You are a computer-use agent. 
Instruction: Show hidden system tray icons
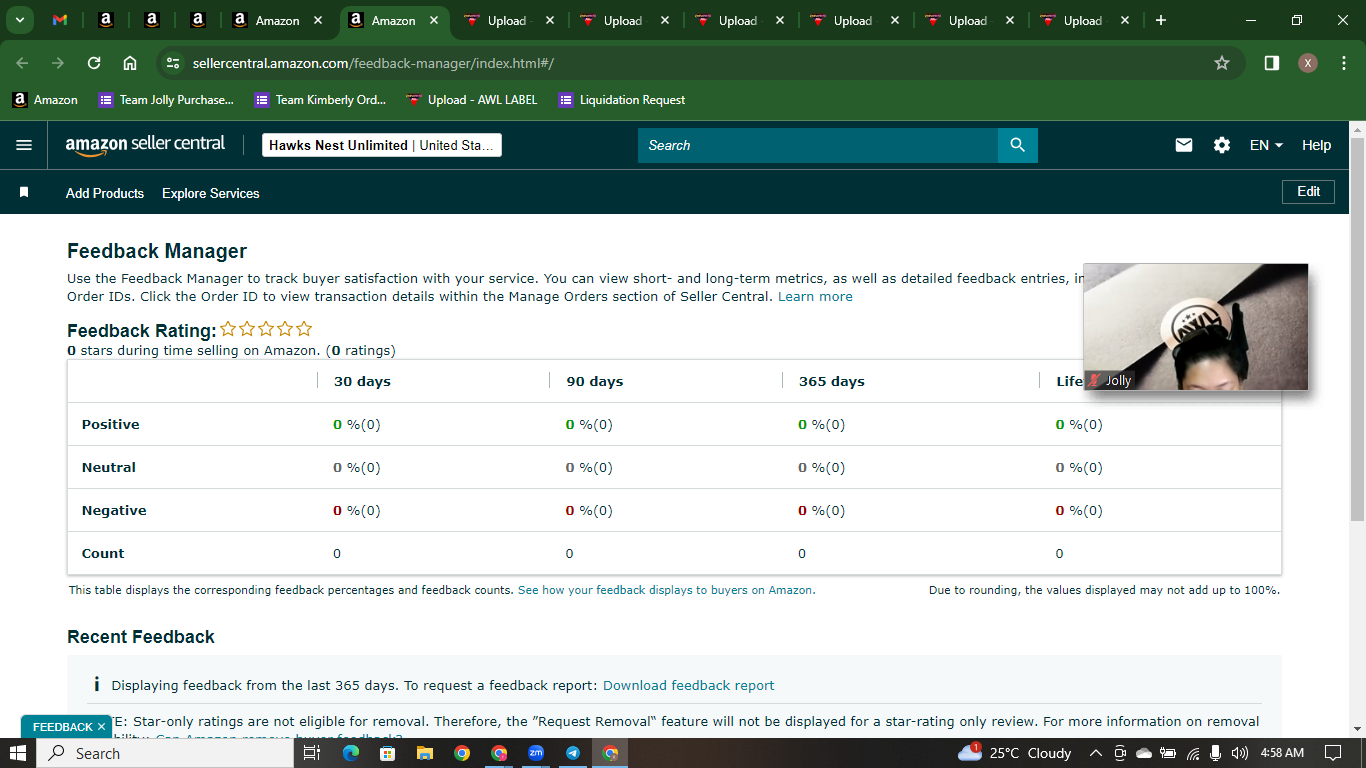1095,753
